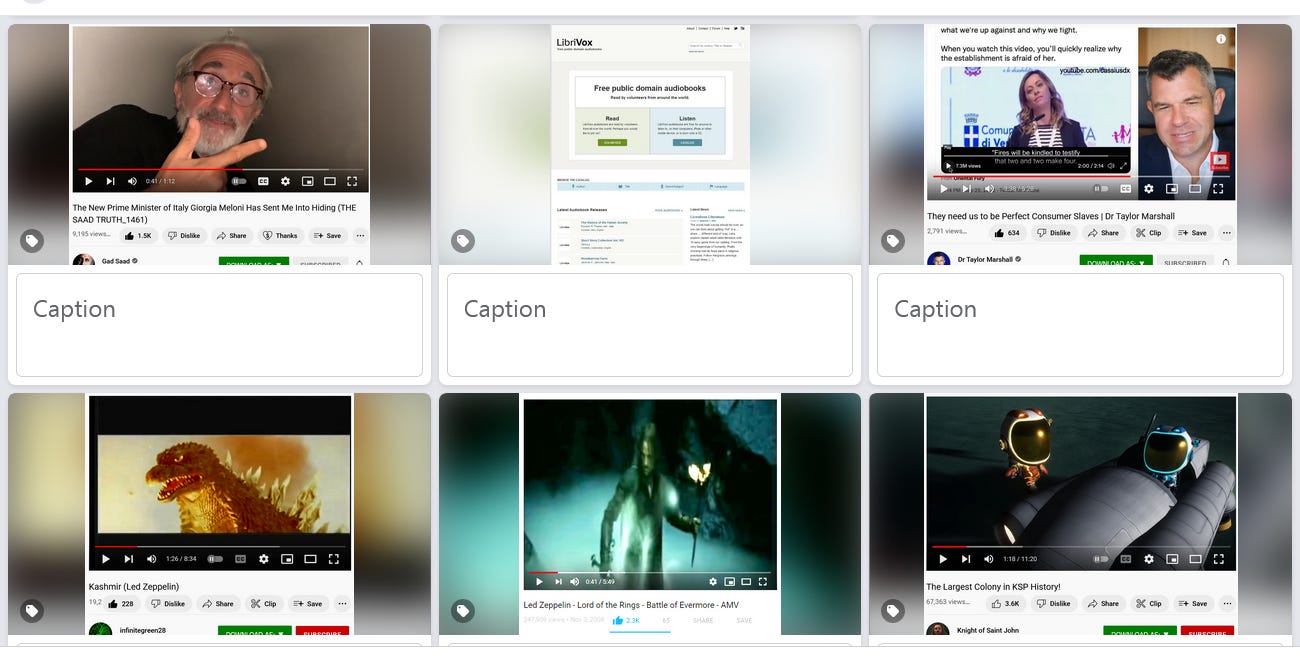The image size is (1300, 656).
Task: Click play icon in Gad Saad video screenshot
Action: (x=88, y=181)
